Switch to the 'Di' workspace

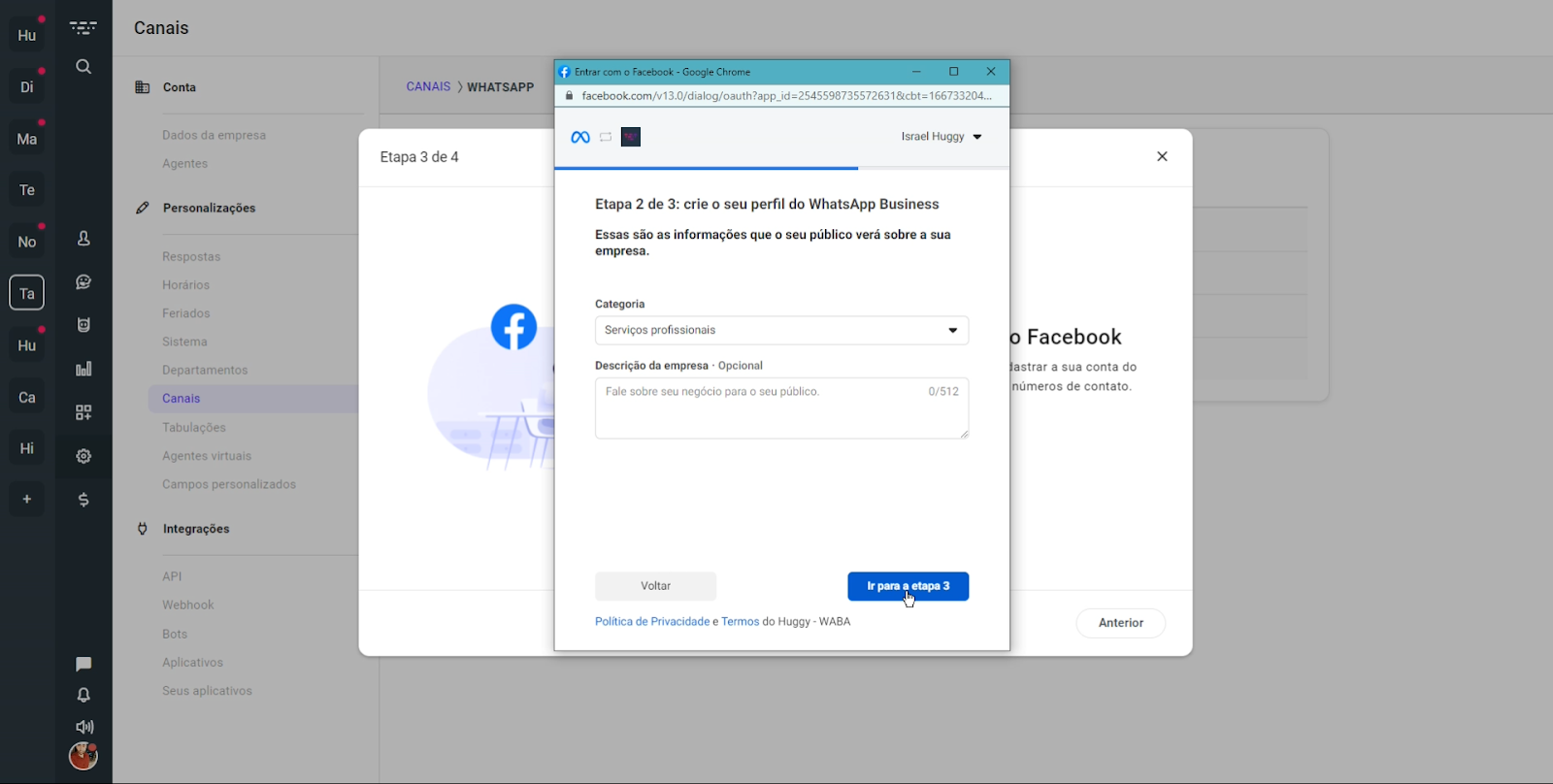tap(27, 87)
